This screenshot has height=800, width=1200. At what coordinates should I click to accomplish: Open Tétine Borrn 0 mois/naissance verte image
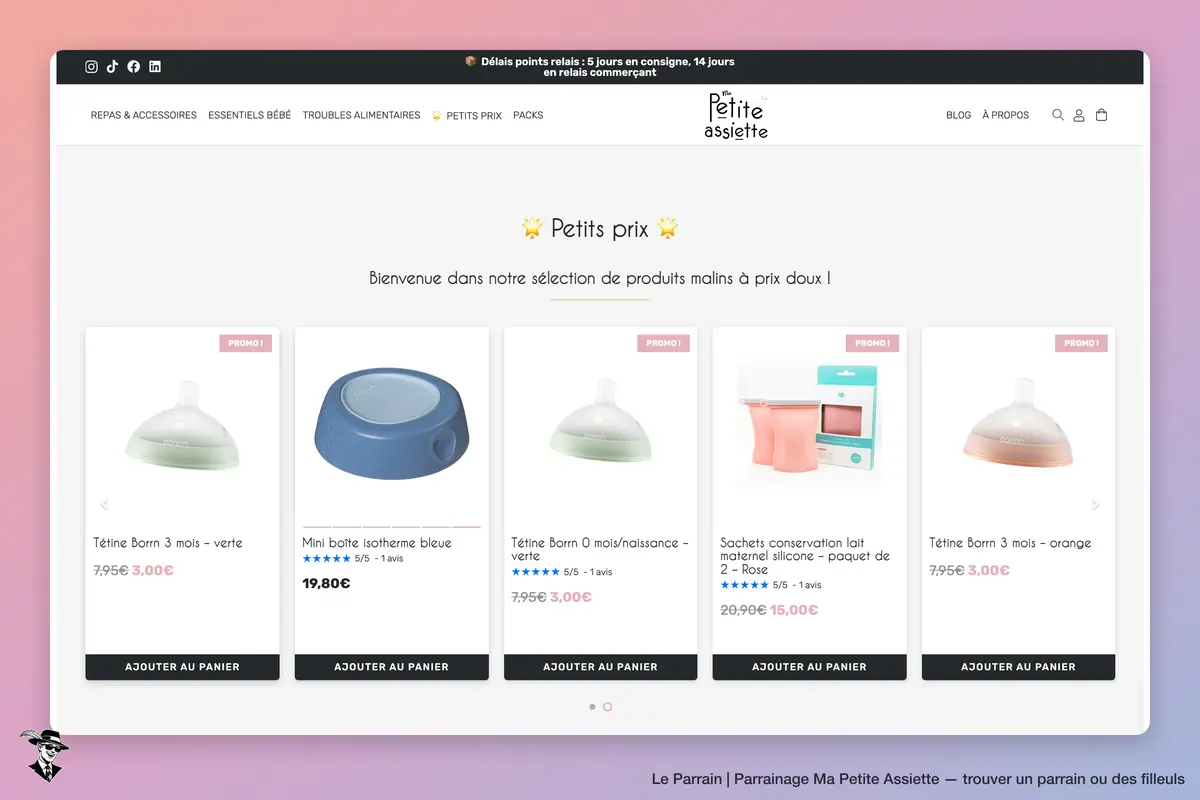[x=600, y=425]
